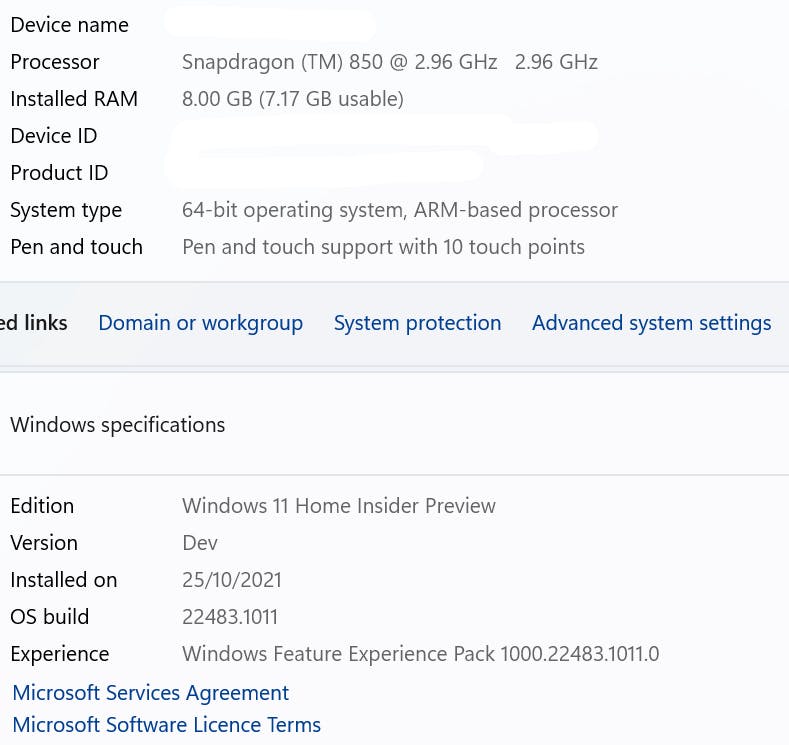Open Advanced system settings
Viewport: 789px width, 745px height.
(652, 323)
